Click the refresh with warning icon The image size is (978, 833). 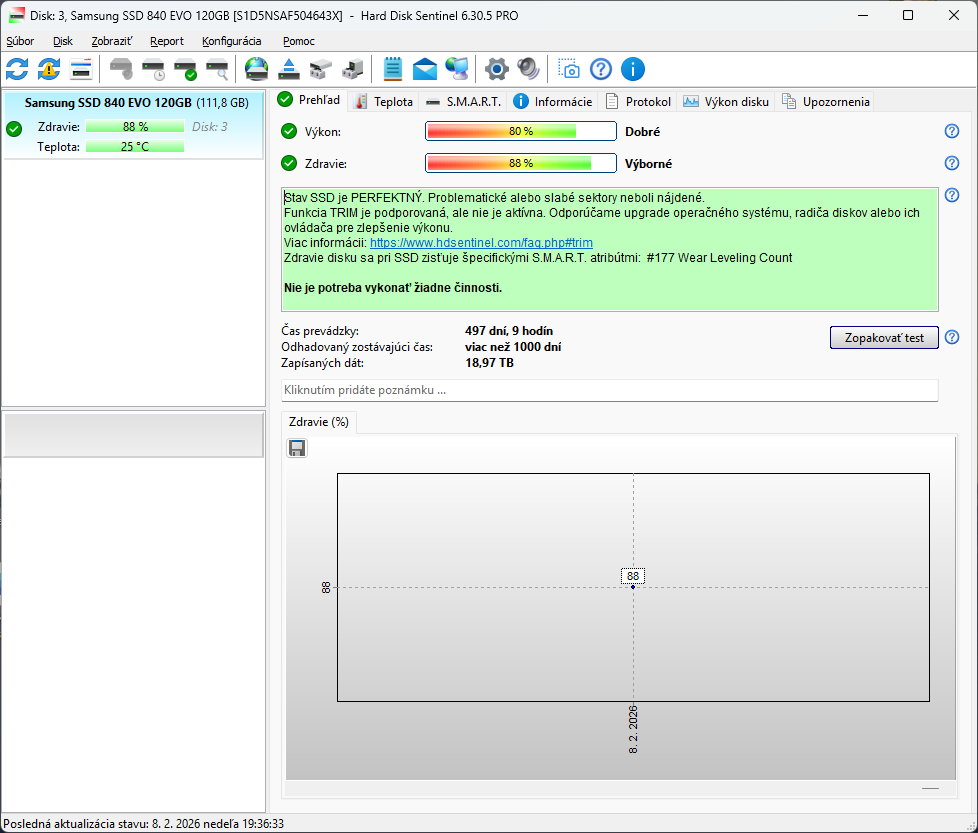pos(49,69)
